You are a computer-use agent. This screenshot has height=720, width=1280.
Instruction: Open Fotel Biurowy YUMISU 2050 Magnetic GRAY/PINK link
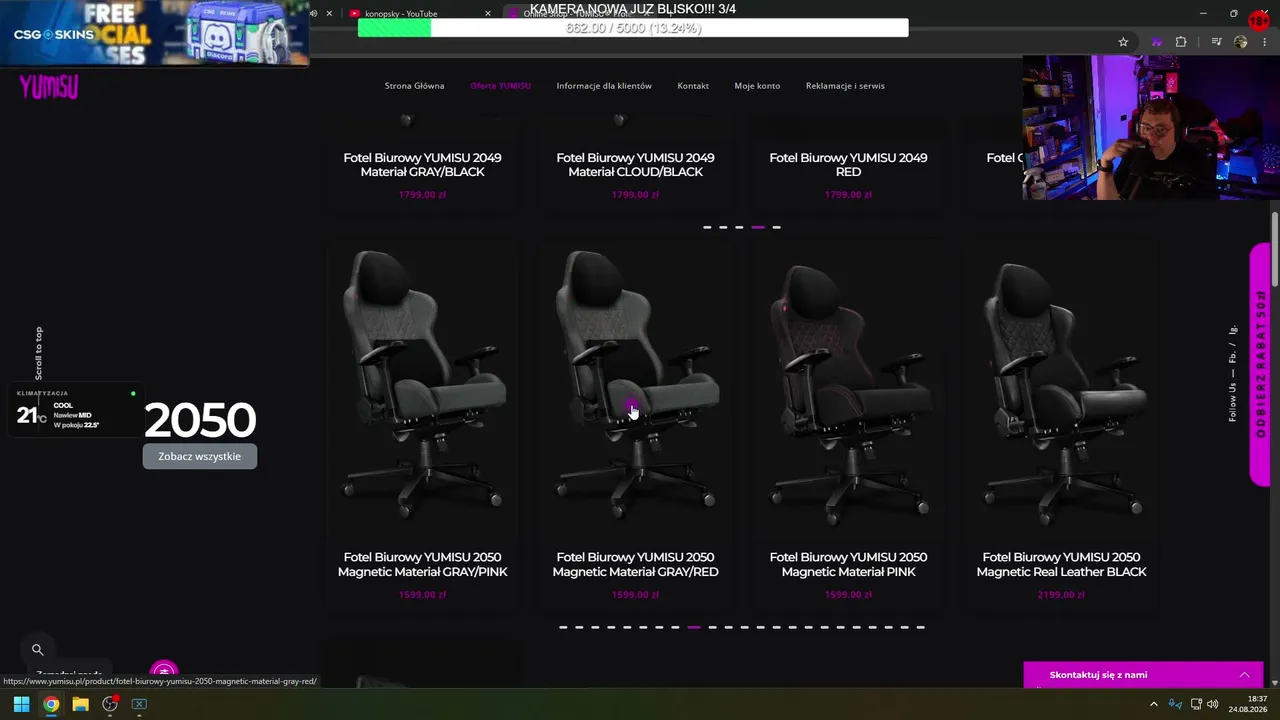(x=423, y=565)
